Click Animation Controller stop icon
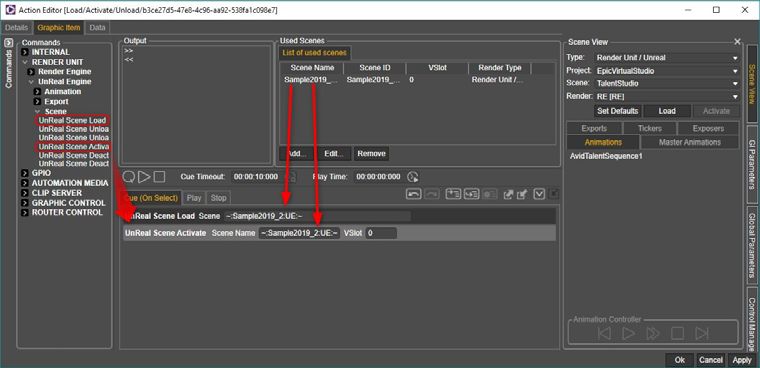Image resolution: width=760 pixels, height=368 pixels. click(677, 334)
